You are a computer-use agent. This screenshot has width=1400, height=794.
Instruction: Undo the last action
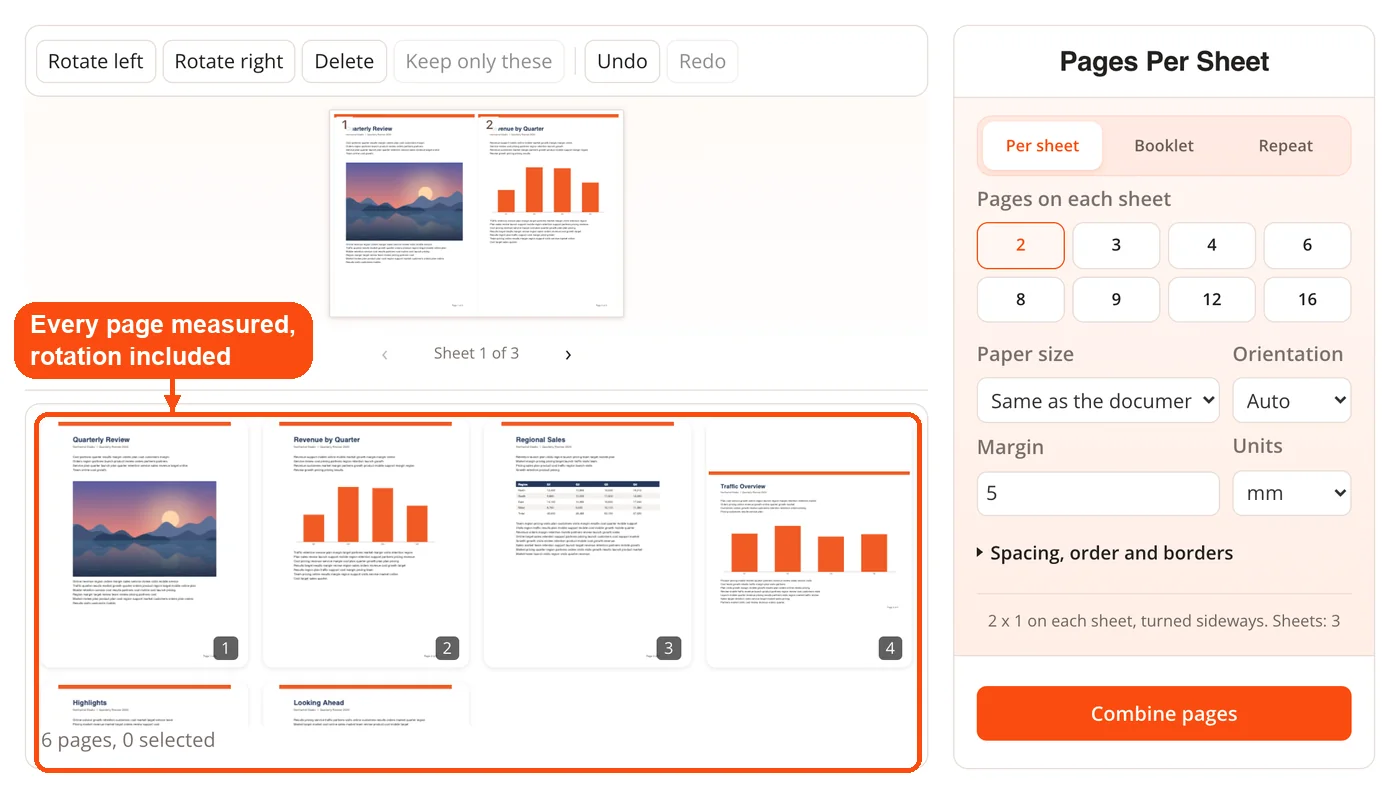[622, 61]
